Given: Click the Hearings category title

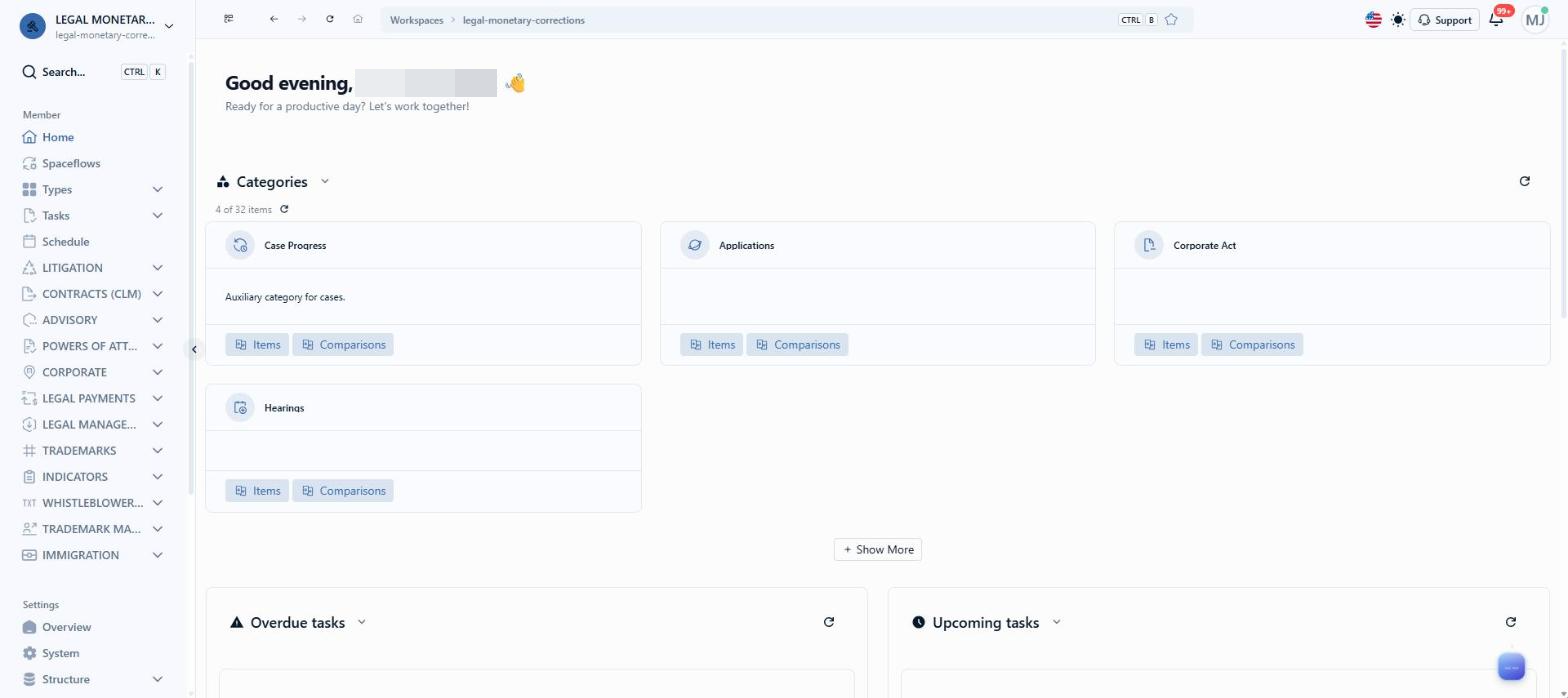Looking at the screenshot, I should point(284,408).
